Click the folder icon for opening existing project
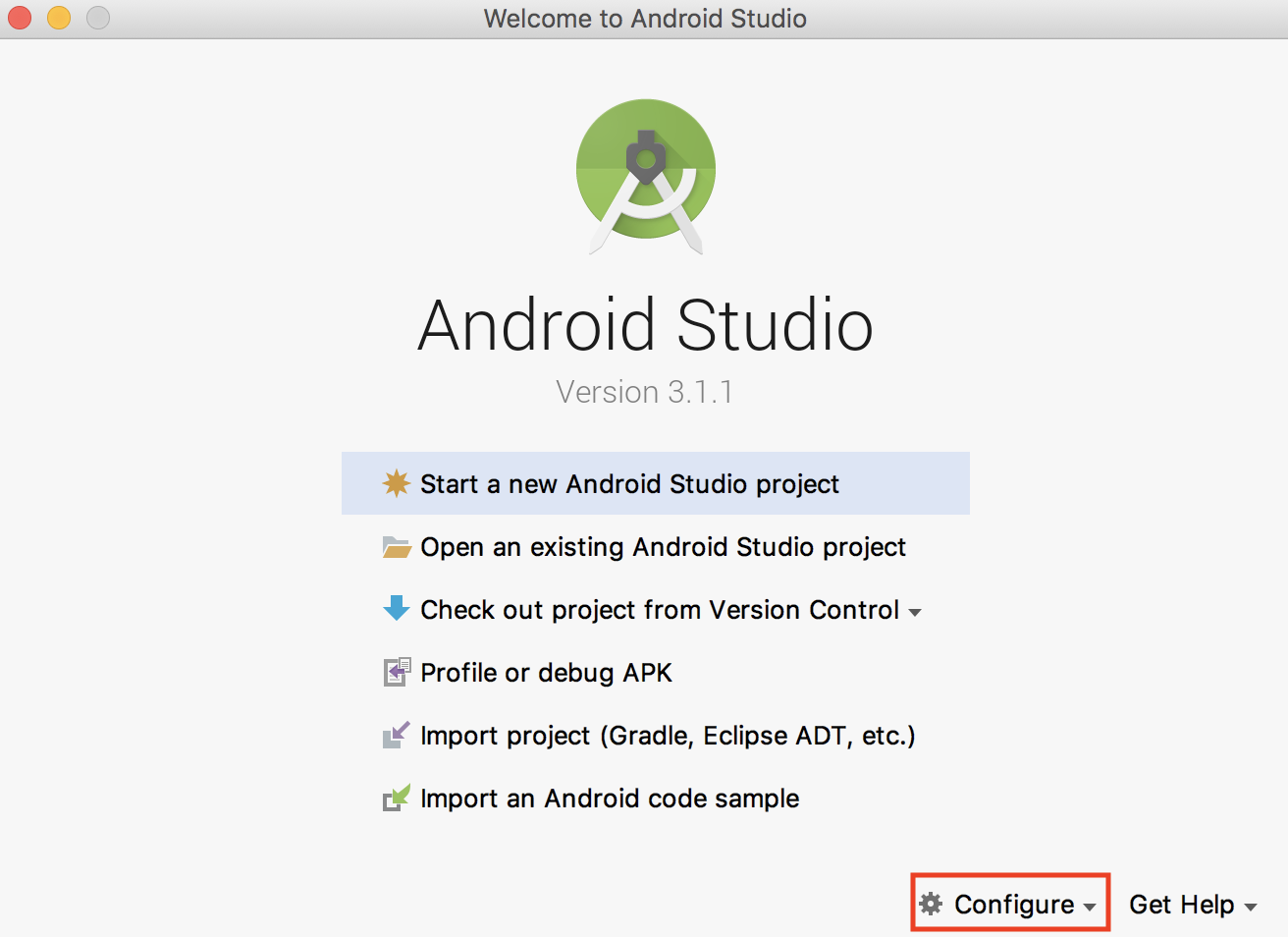 397,547
